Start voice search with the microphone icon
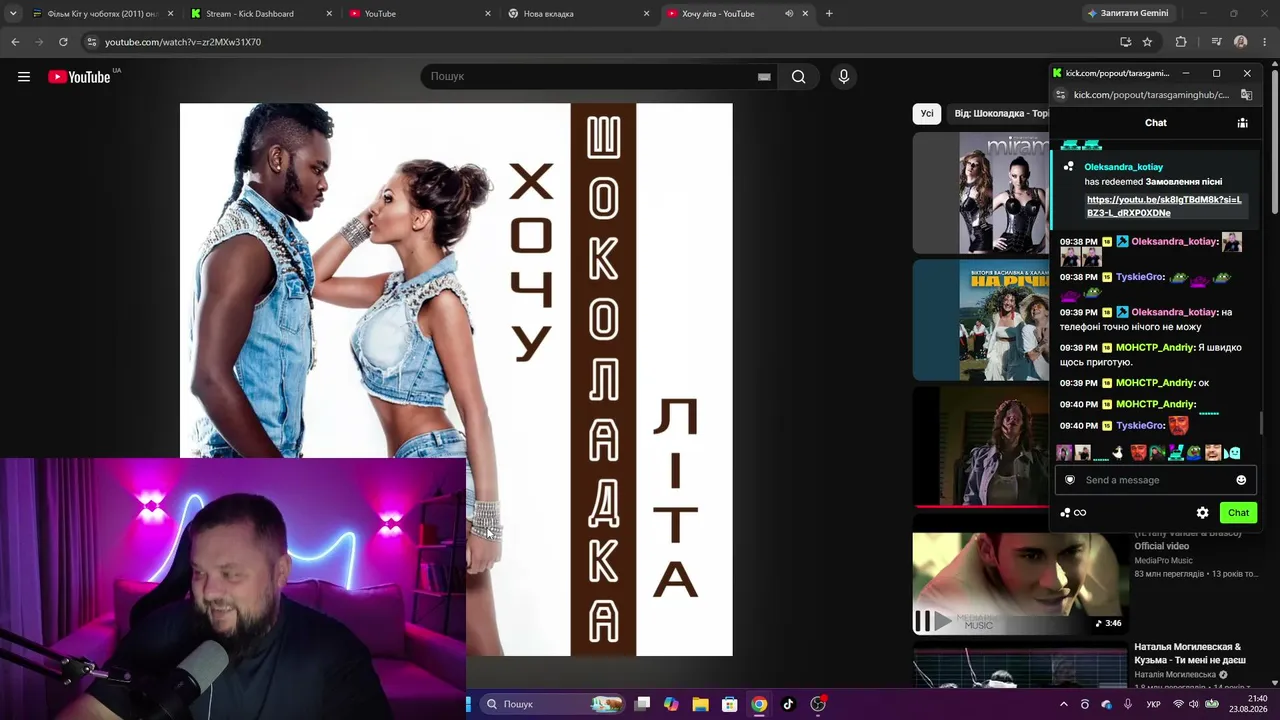 pyautogui.click(x=844, y=77)
